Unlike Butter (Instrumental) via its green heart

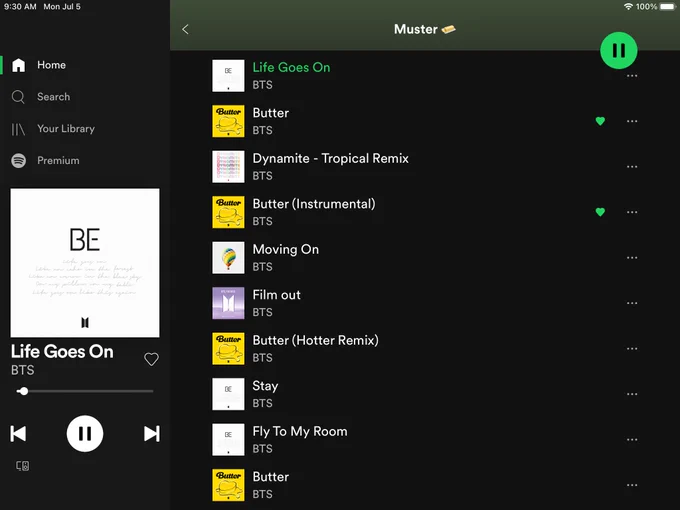(600, 212)
